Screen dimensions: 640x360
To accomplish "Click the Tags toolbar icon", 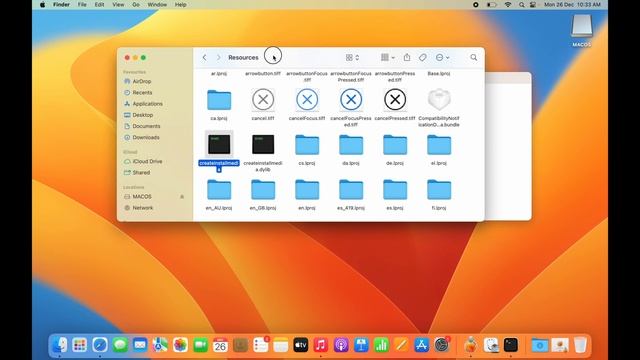I will (x=423, y=58).
